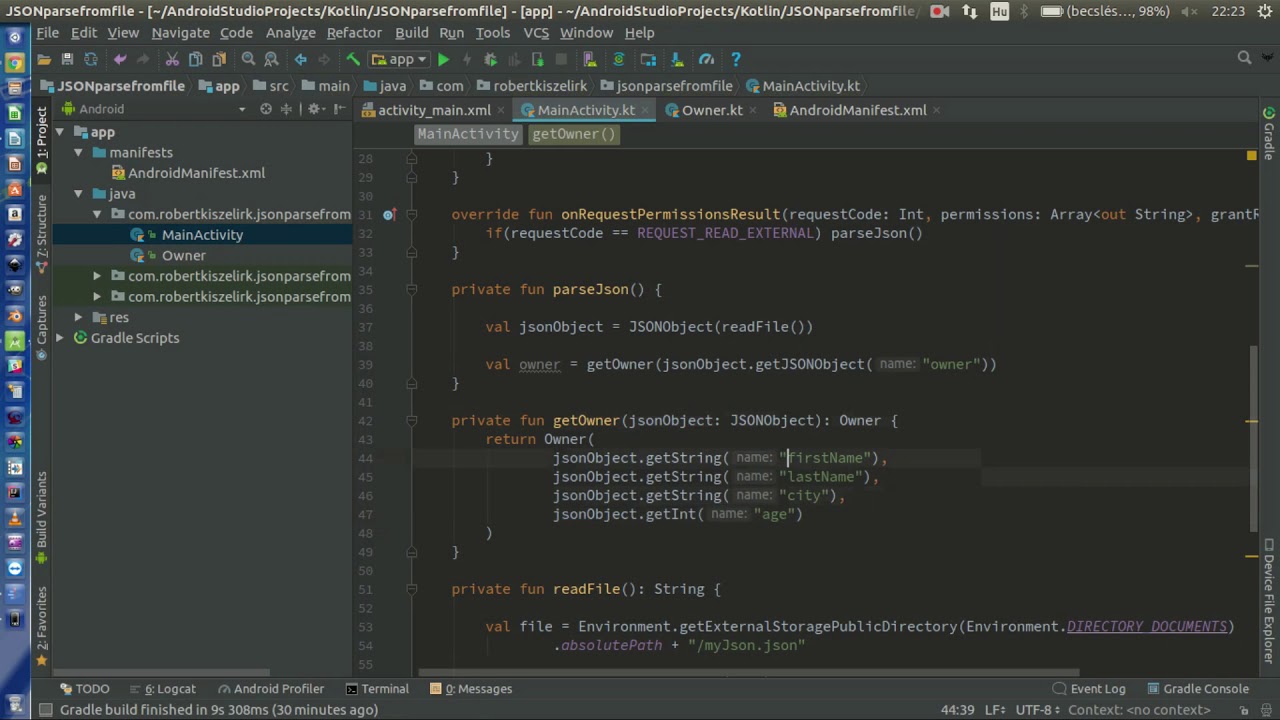This screenshot has width=1280, height=720.
Task: Click the collapse all icon in Project panel
Action: [286, 109]
